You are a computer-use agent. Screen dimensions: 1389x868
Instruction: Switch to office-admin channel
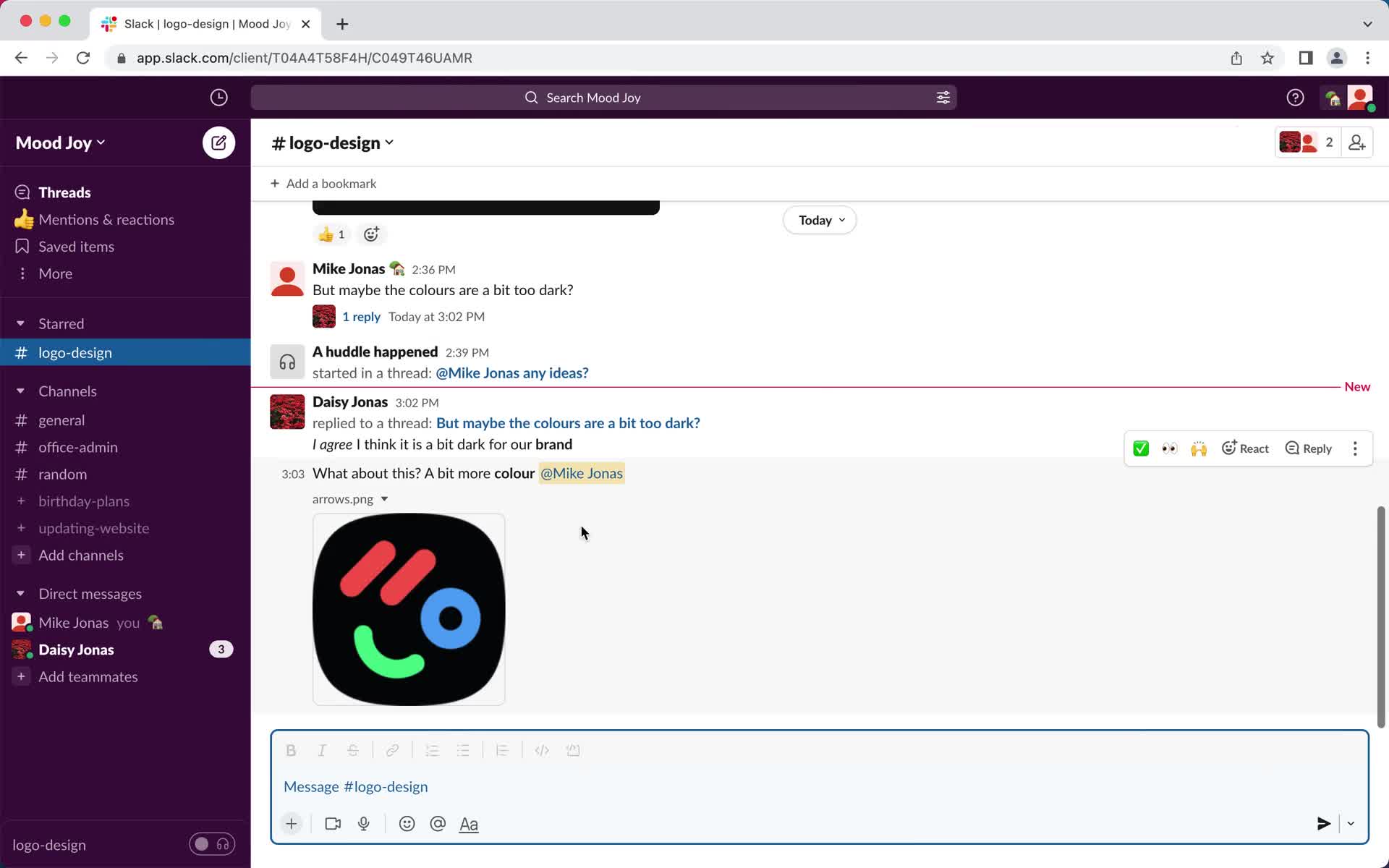coord(125,447)
